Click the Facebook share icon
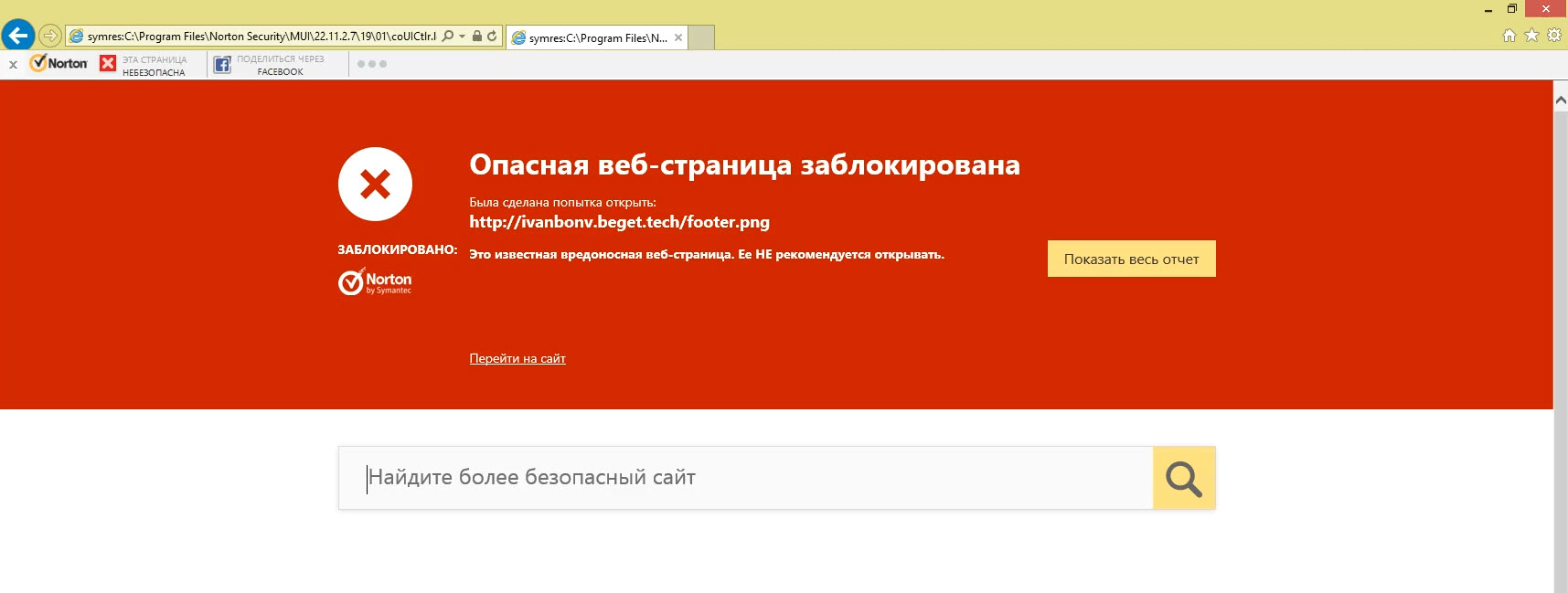The height and width of the screenshot is (593, 1568). (x=222, y=64)
